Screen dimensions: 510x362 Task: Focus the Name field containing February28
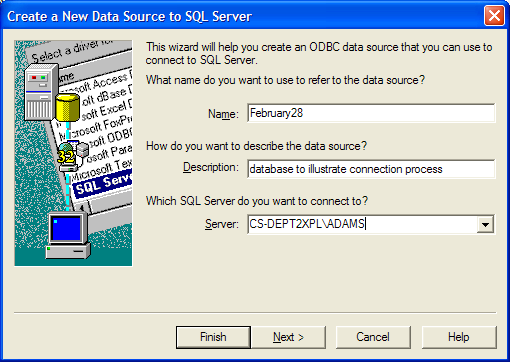pyautogui.click(x=371, y=113)
